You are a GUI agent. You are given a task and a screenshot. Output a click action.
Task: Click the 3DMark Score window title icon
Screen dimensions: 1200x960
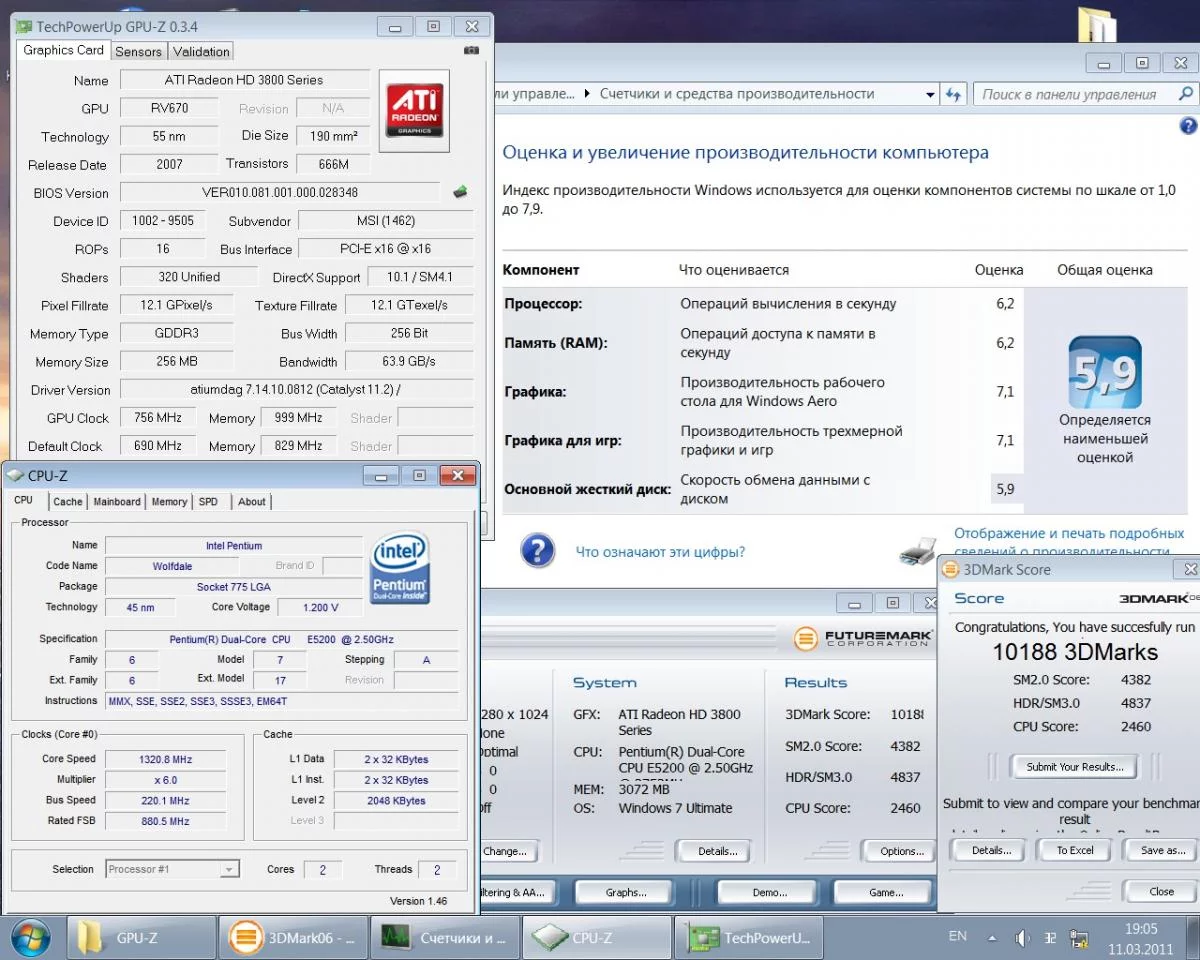click(951, 569)
